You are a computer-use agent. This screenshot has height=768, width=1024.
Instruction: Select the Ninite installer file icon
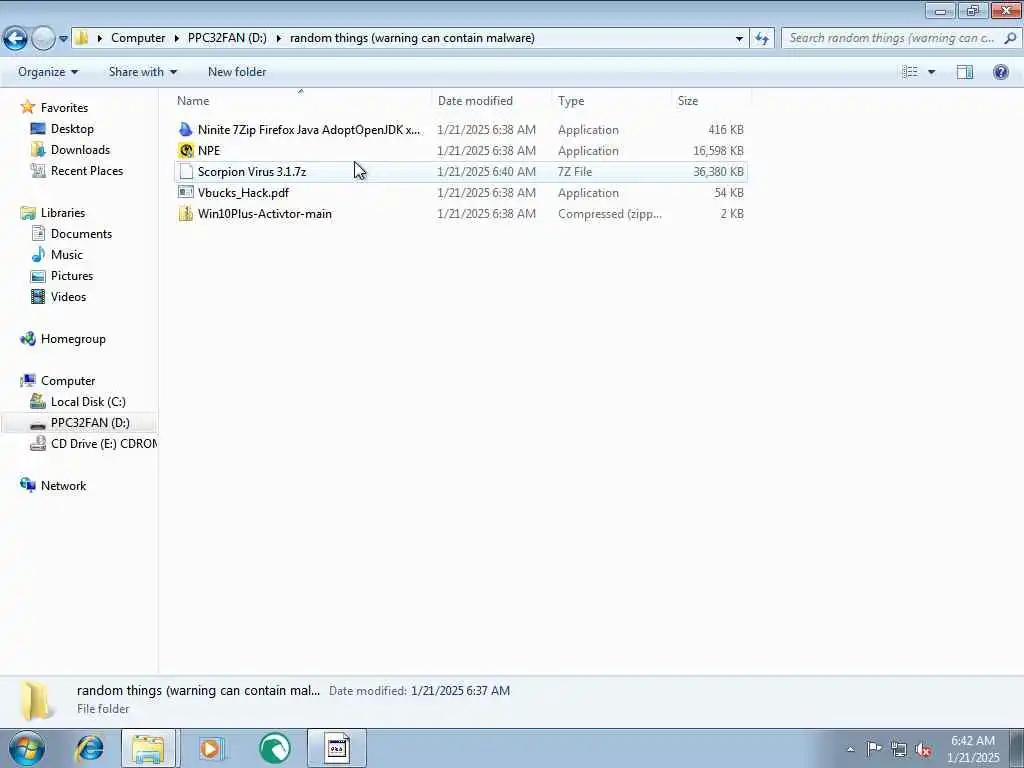click(186, 129)
